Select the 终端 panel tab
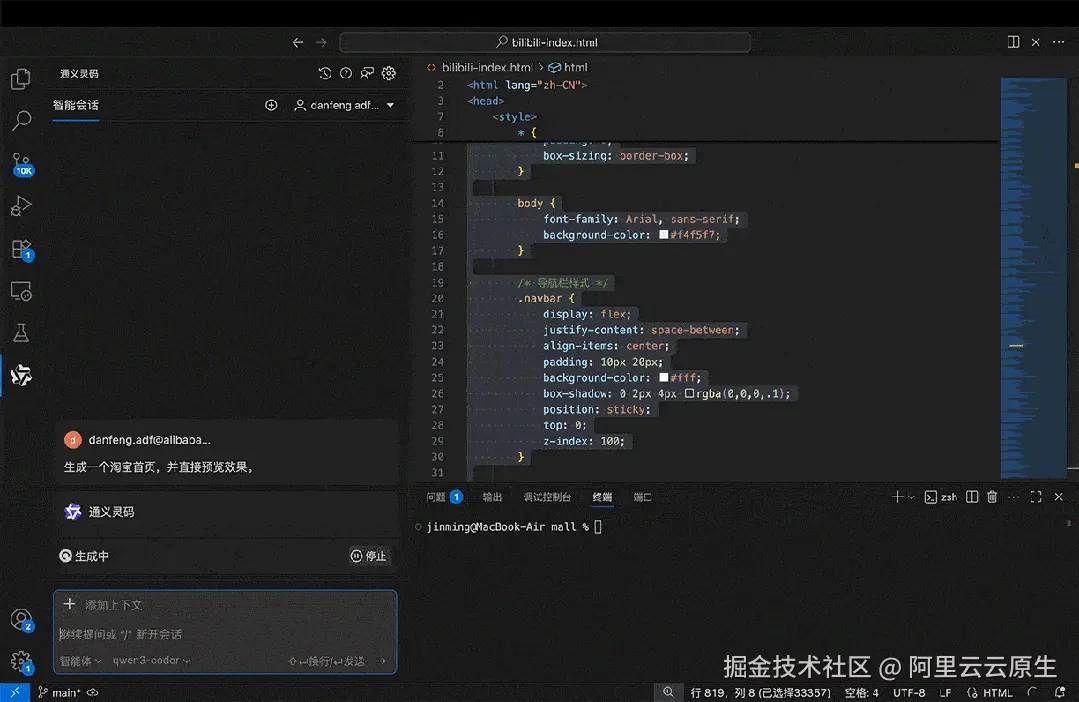The height and width of the screenshot is (702, 1079). (602, 497)
